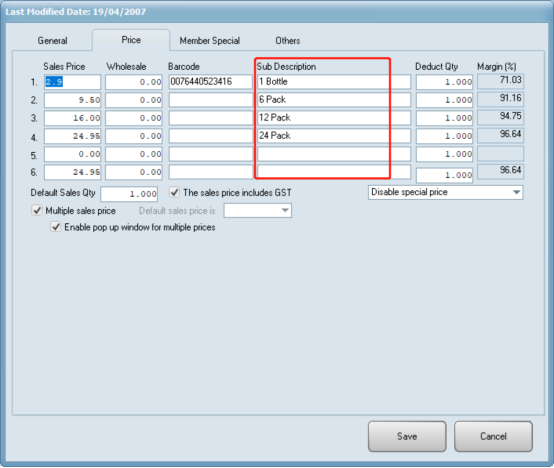
Task: Click the '6 Pack' Sub Description field
Action: (334, 100)
